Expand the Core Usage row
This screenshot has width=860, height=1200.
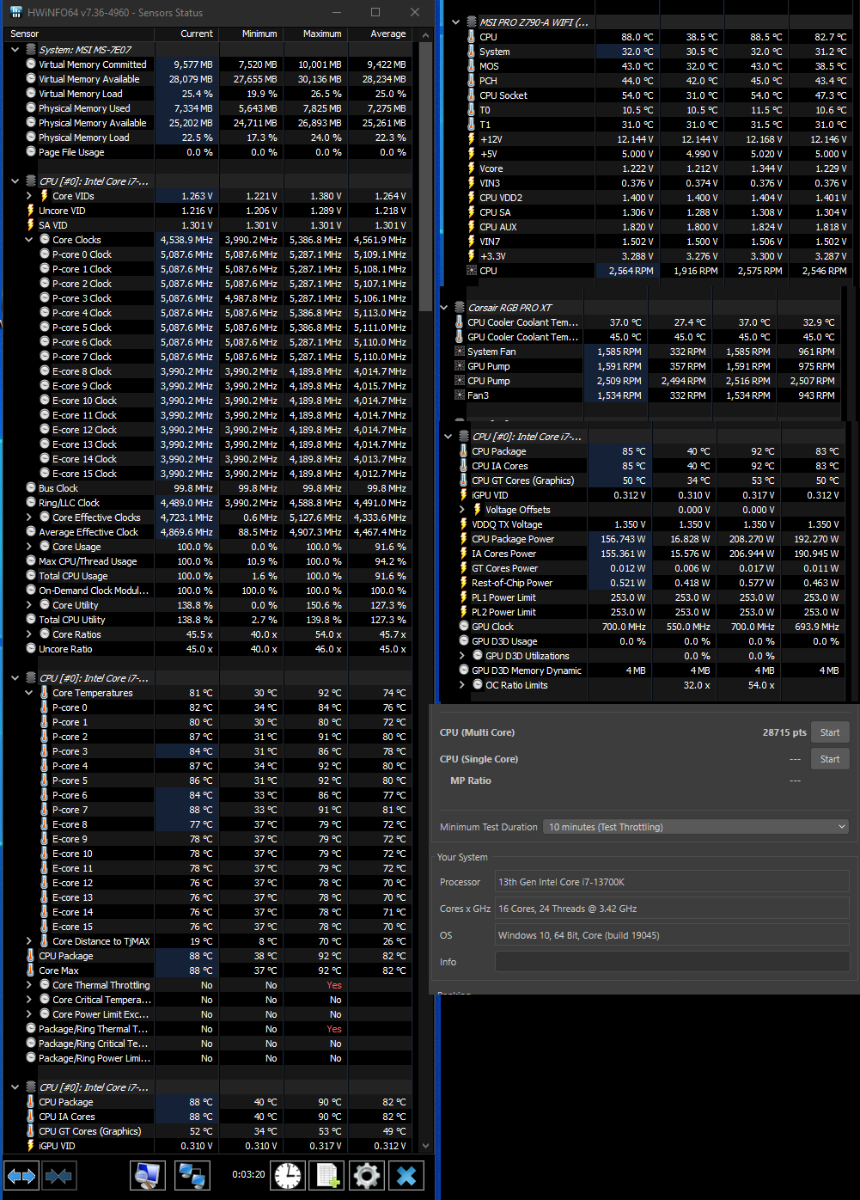coord(30,547)
